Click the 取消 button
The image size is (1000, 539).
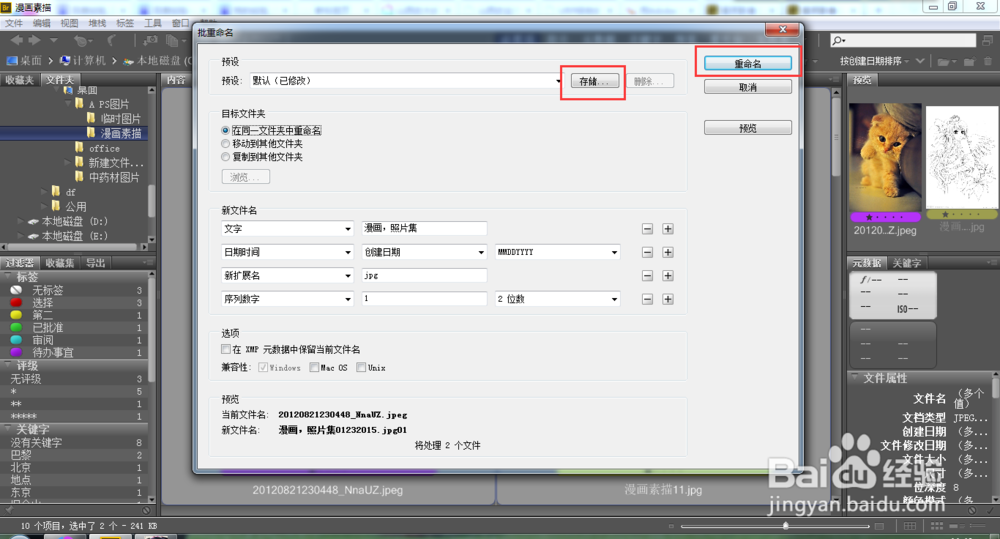(x=747, y=87)
